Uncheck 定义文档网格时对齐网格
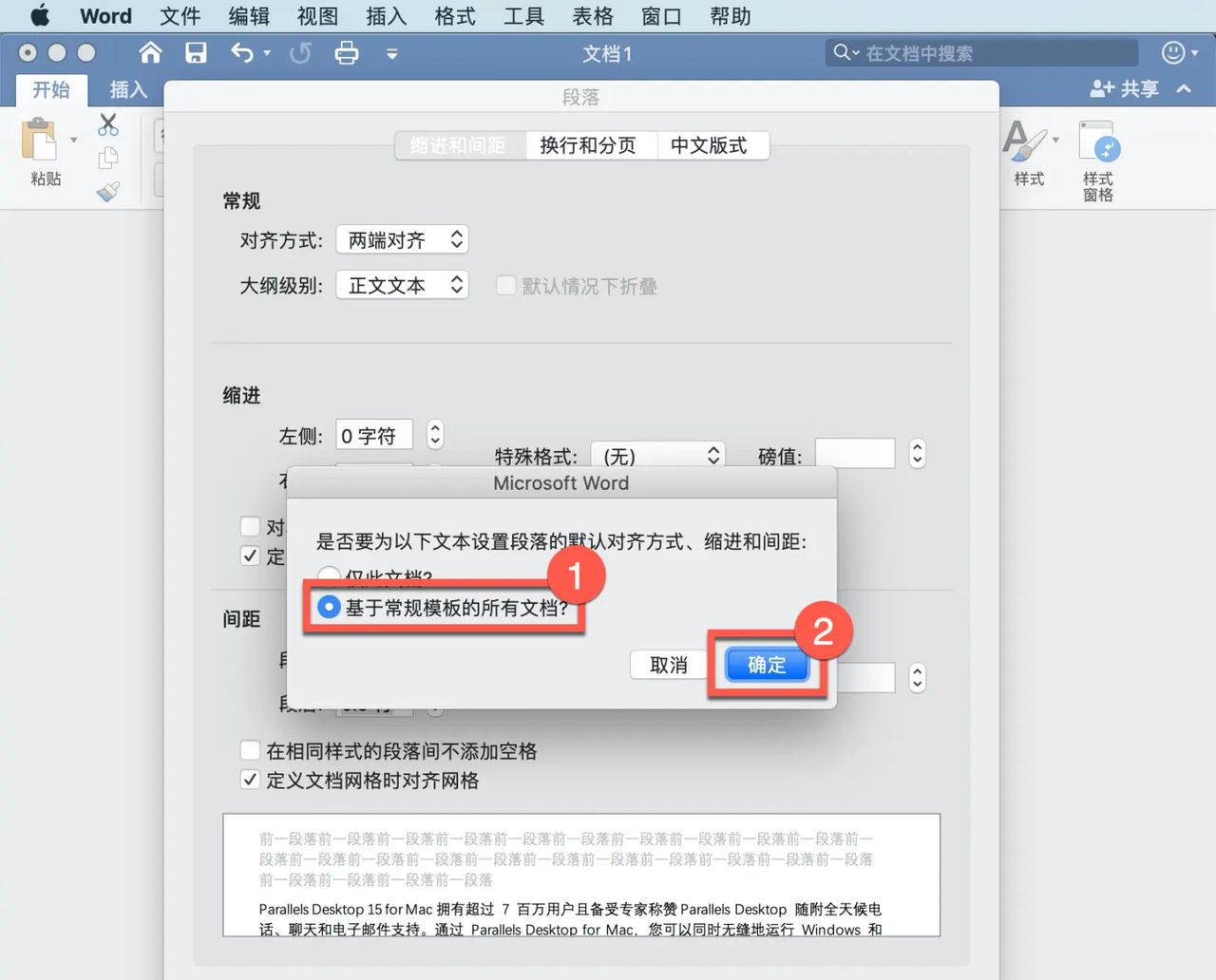Viewport: 1216px width, 980px height. point(250,780)
